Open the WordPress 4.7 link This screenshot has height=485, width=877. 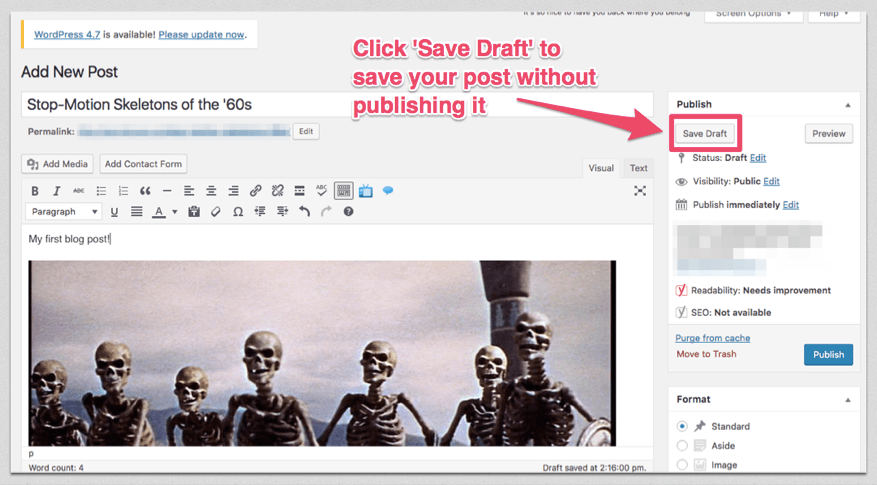point(67,35)
